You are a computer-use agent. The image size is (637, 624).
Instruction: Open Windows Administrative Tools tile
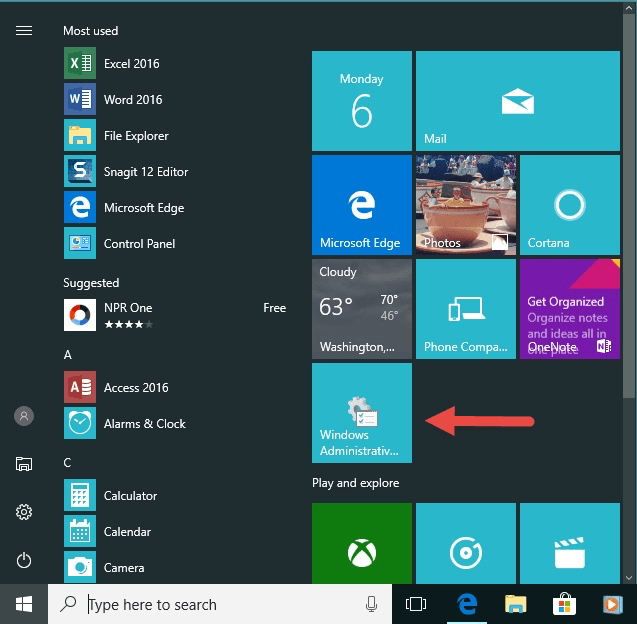point(362,413)
